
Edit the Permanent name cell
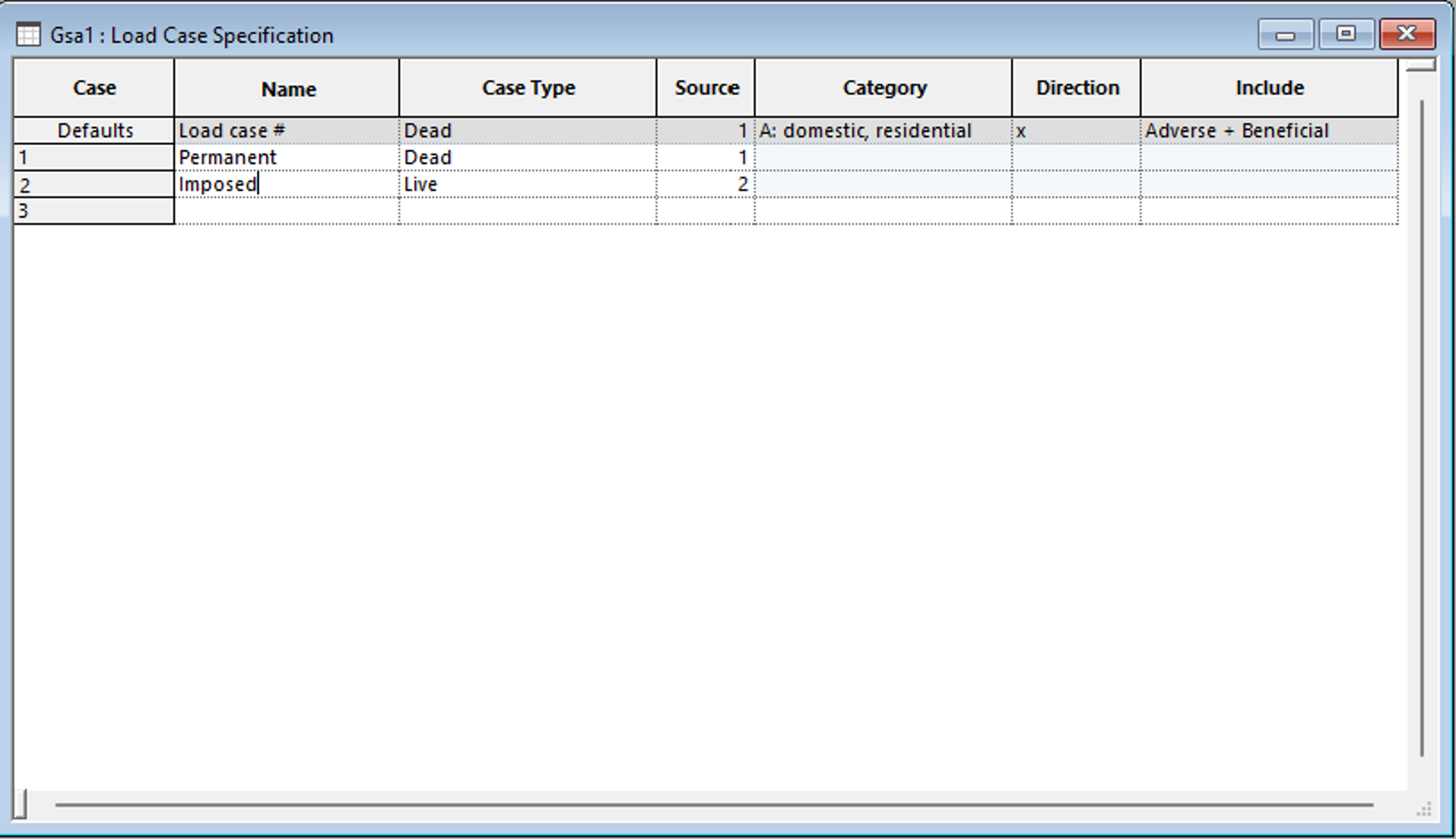287,158
